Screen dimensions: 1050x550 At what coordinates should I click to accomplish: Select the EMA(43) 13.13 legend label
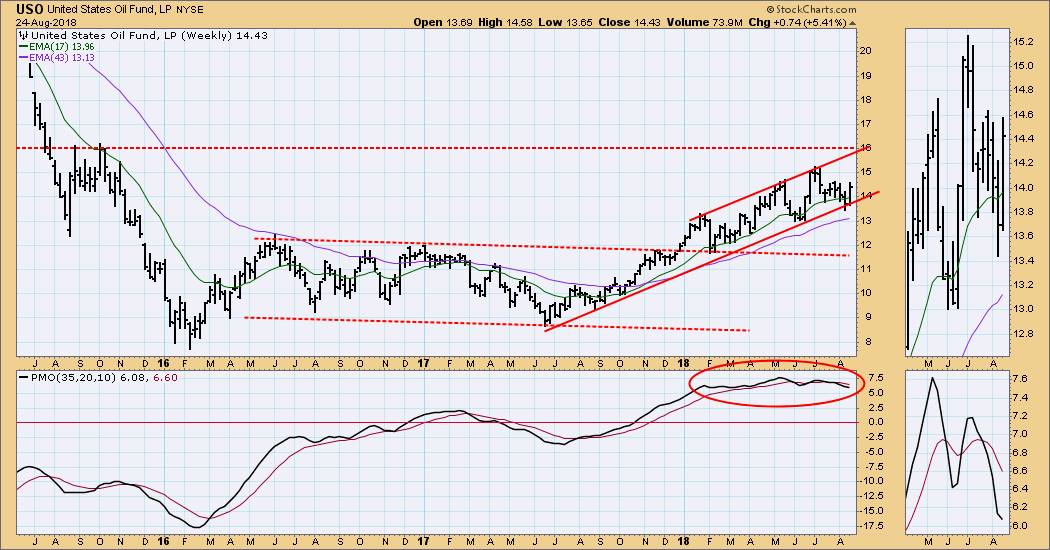[x=71, y=56]
